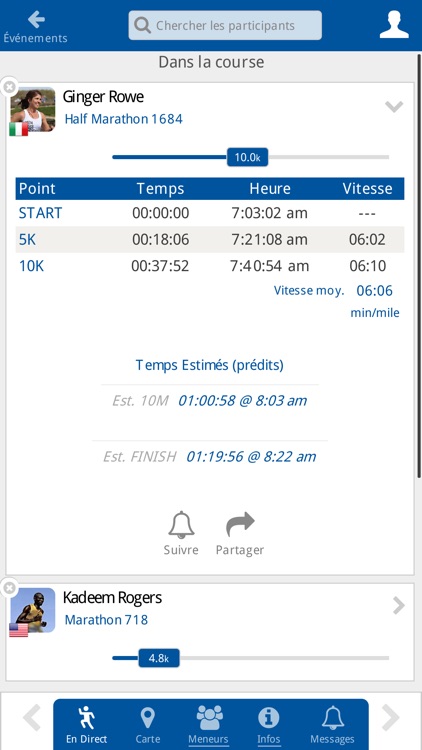
Task: Open the Marathon 718 link
Action: (106, 620)
